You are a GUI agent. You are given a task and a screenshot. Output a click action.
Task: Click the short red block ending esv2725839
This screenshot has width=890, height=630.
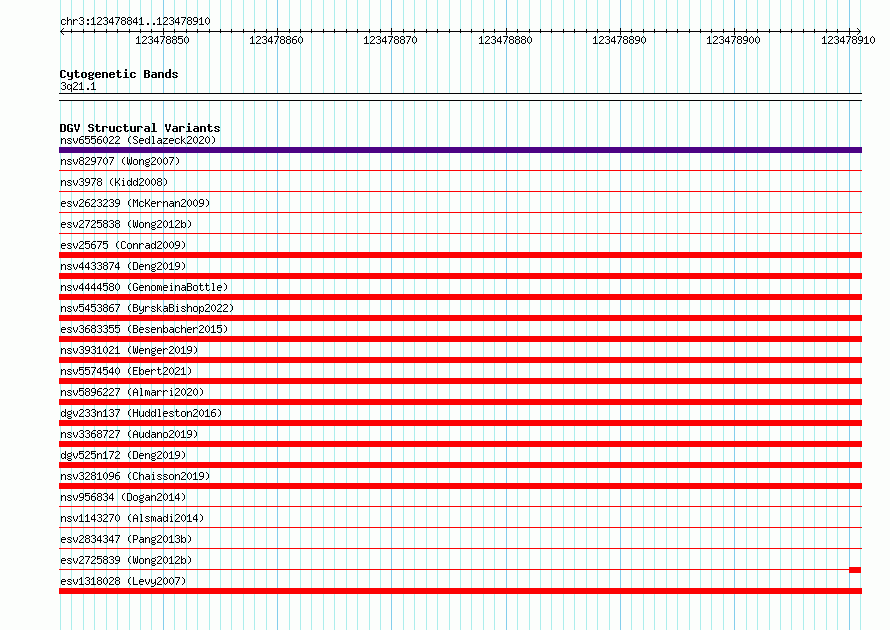pos(855,570)
